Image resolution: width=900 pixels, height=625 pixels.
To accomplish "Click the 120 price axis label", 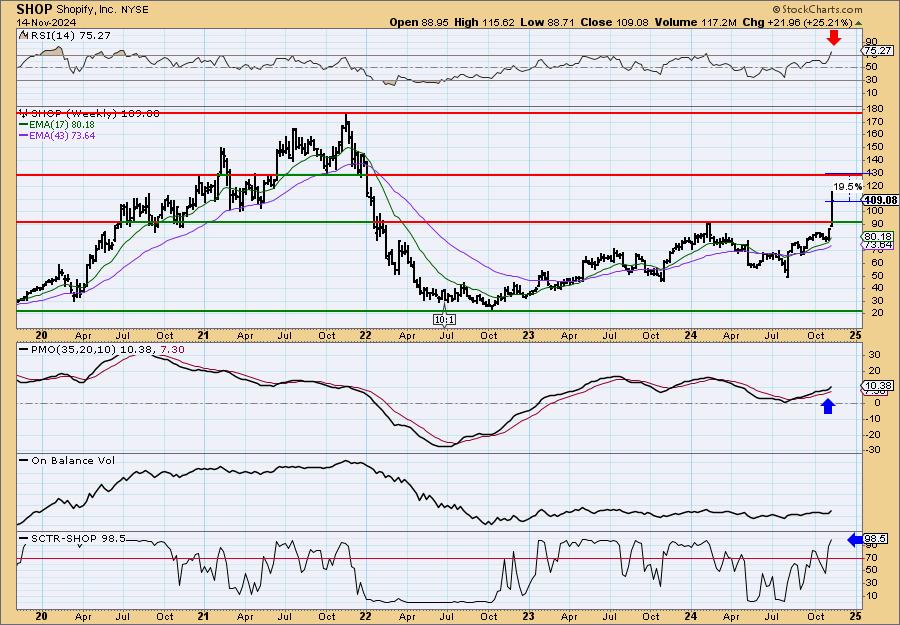I will point(873,185).
